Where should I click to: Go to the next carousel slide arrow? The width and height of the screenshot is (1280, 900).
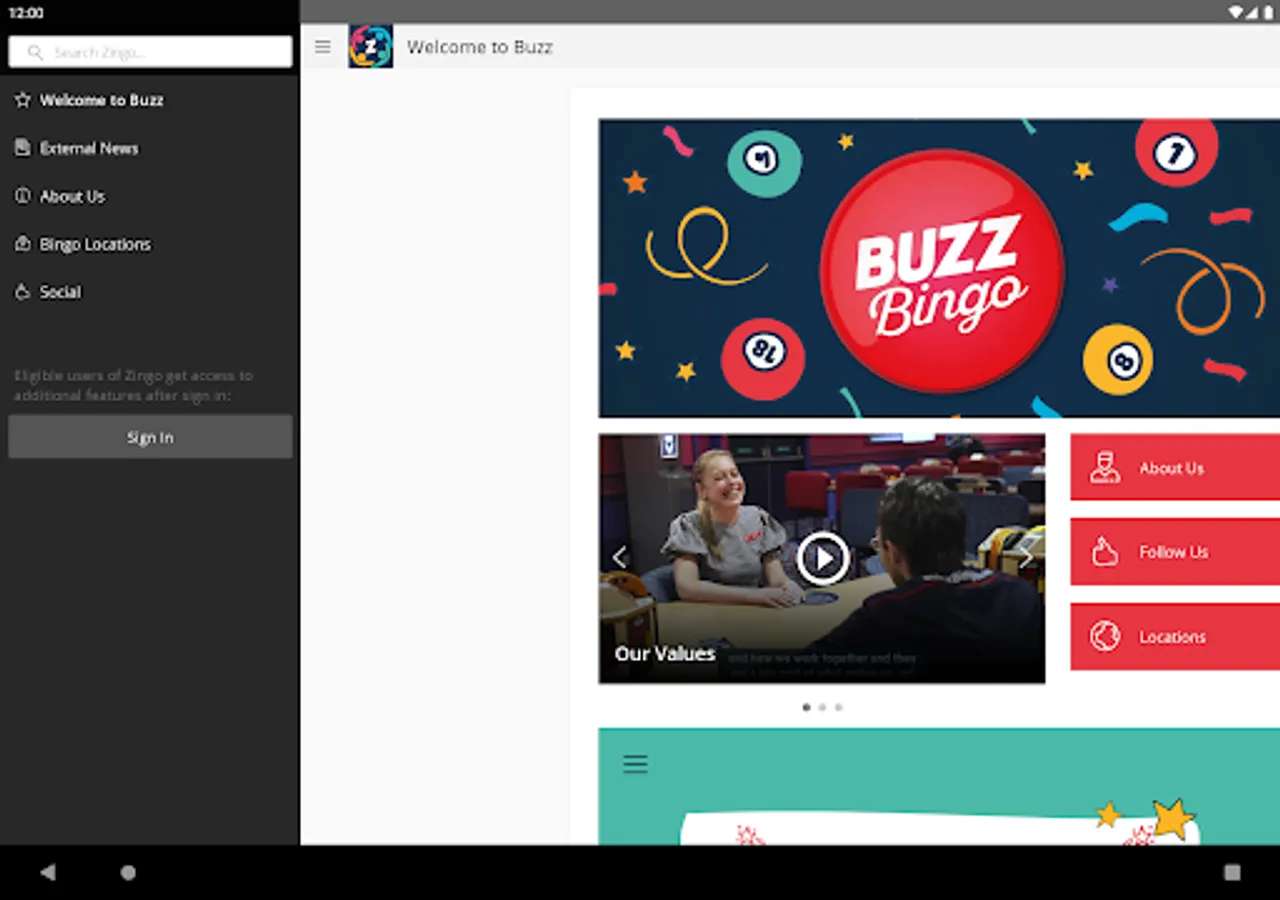pyautogui.click(x=1025, y=557)
